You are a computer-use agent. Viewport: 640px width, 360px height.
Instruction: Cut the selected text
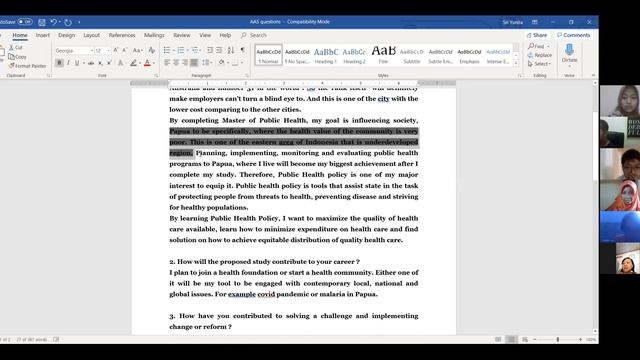coord(16,48)
